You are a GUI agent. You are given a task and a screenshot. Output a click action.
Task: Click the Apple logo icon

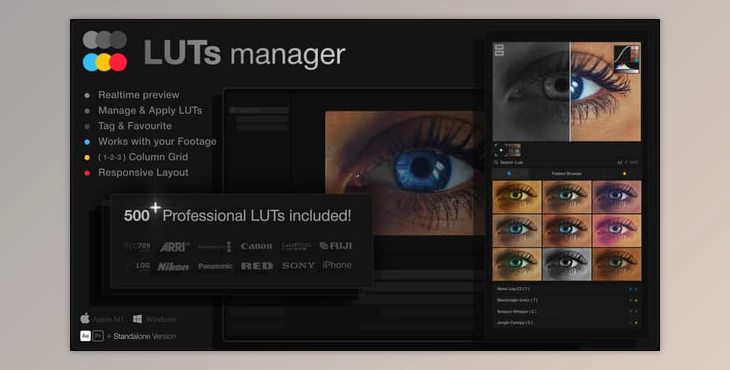pyautogui.click(x=85, y=318)
